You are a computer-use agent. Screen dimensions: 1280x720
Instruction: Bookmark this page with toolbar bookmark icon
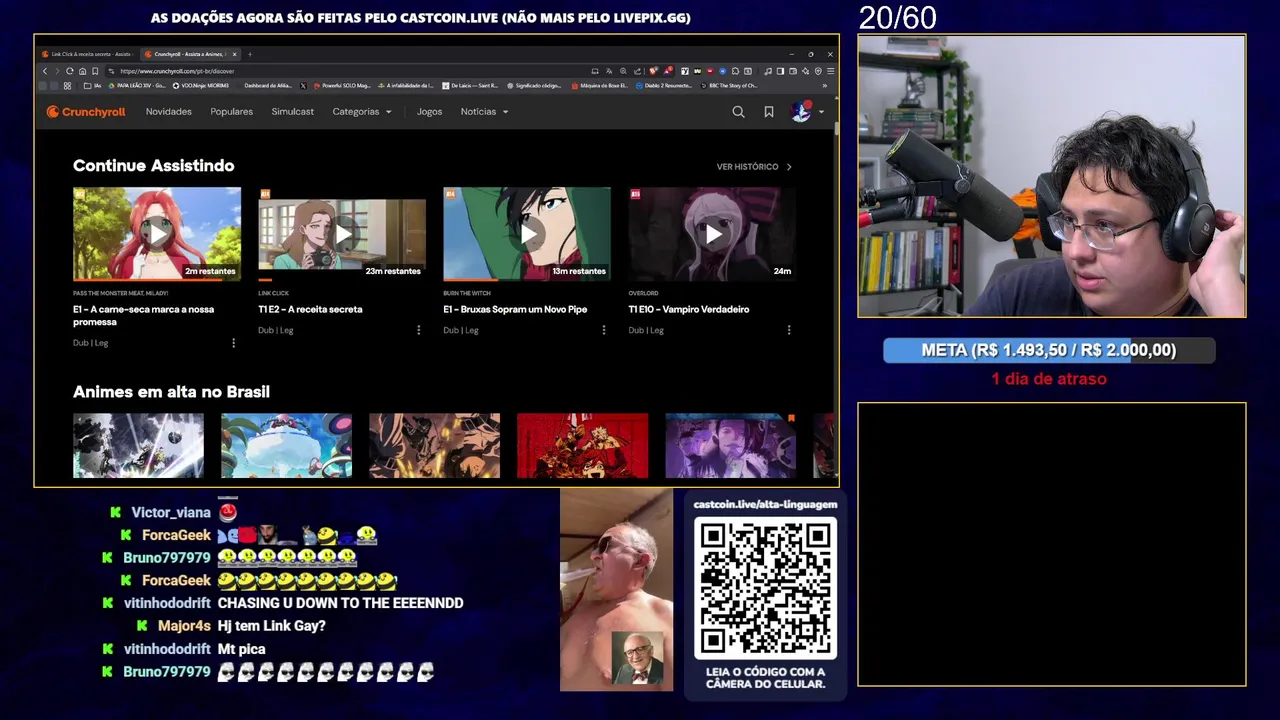tap(95, 71)
